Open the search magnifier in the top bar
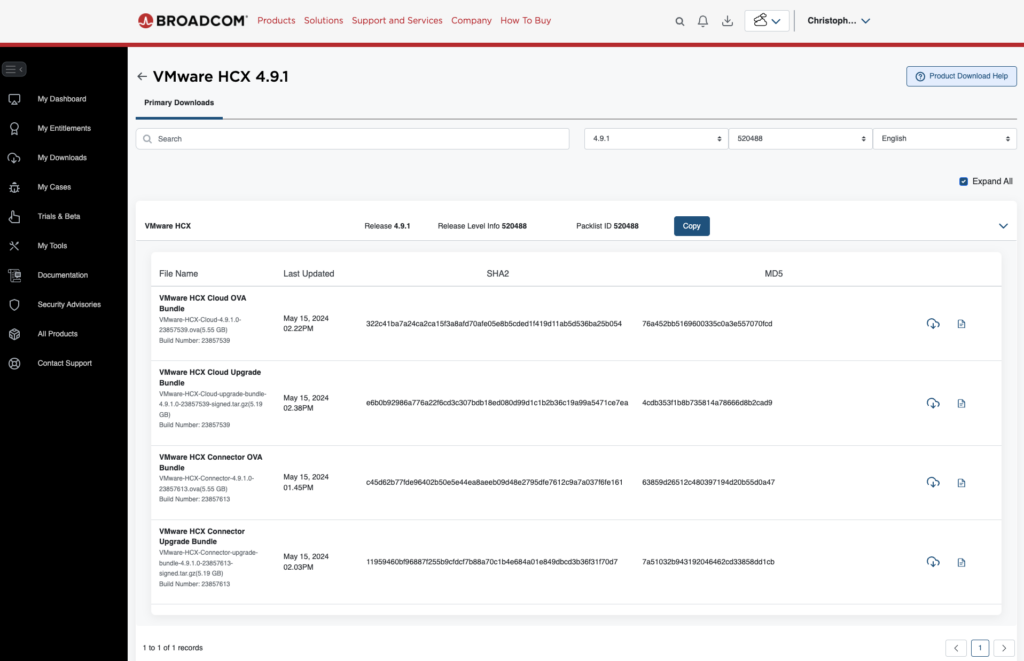 tap(680, 22)
